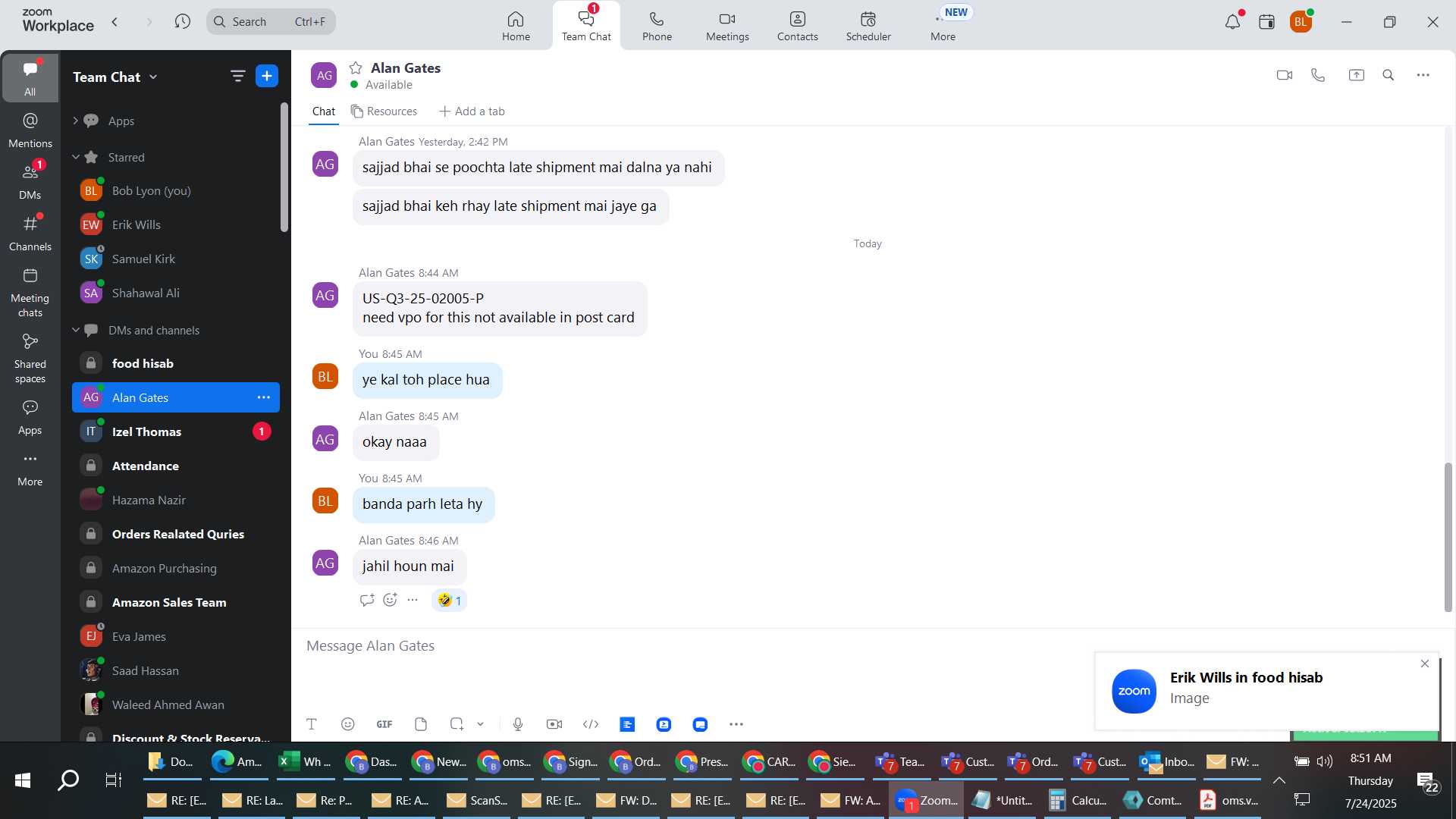Open the Attendance channel

175,466
